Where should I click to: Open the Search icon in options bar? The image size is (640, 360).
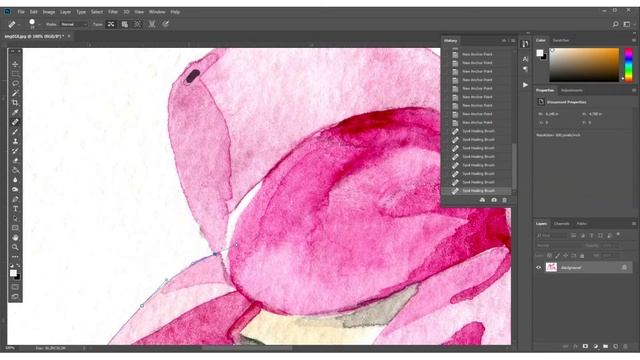coord(615,24)
